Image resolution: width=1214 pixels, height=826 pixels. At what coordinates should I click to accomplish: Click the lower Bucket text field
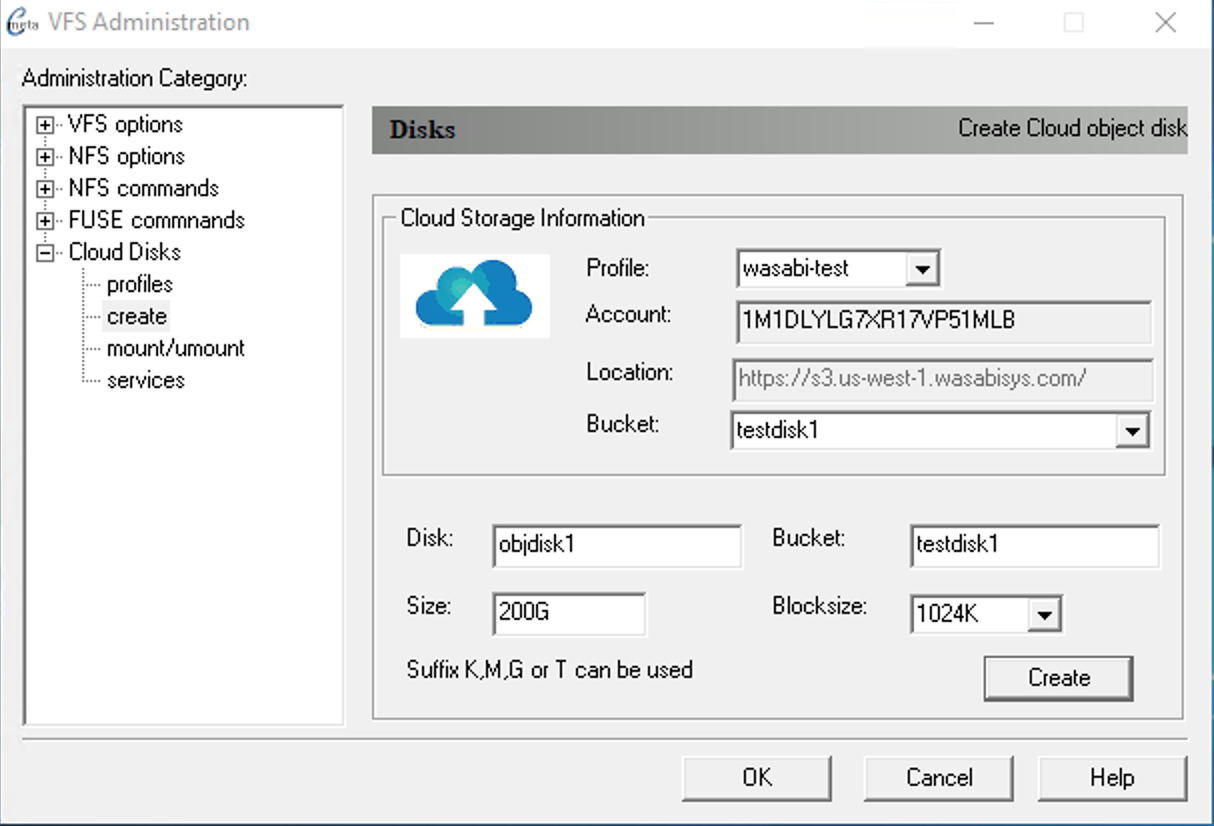1034,546
